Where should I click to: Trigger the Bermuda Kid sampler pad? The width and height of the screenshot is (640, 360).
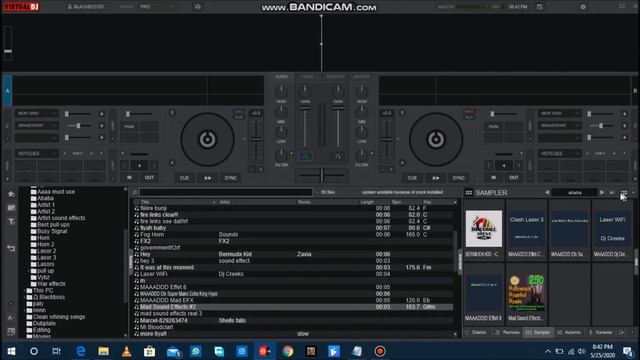(x=484, y=229)
